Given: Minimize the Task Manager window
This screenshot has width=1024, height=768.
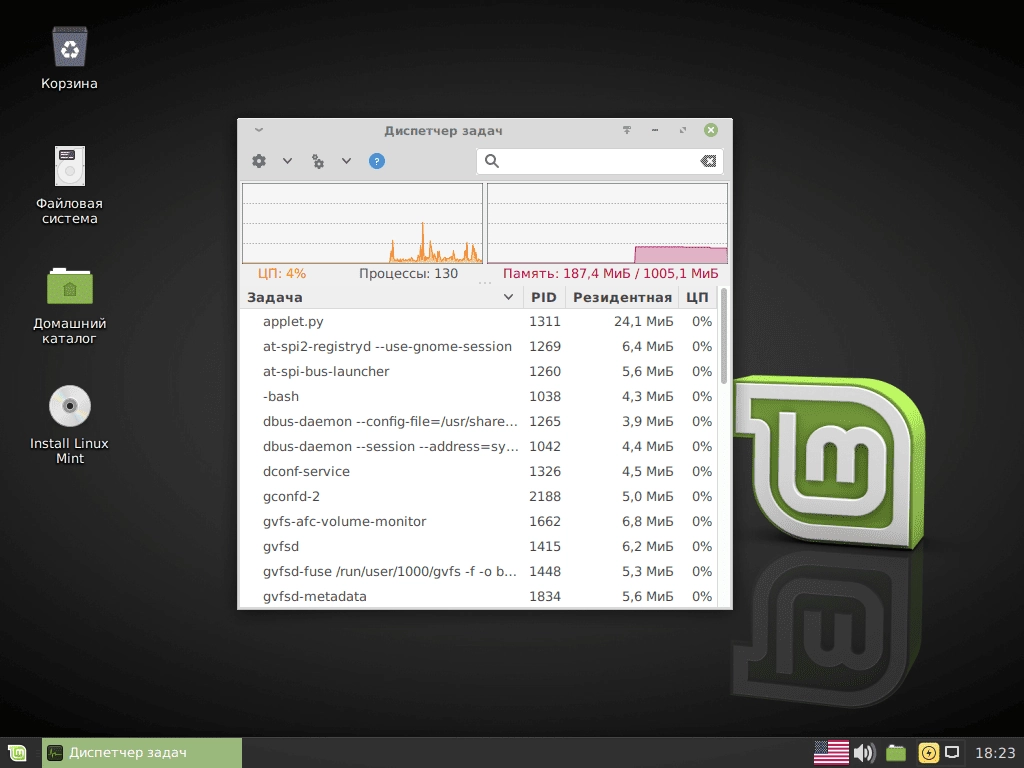Looking at the screenshot, I should 654,130.
